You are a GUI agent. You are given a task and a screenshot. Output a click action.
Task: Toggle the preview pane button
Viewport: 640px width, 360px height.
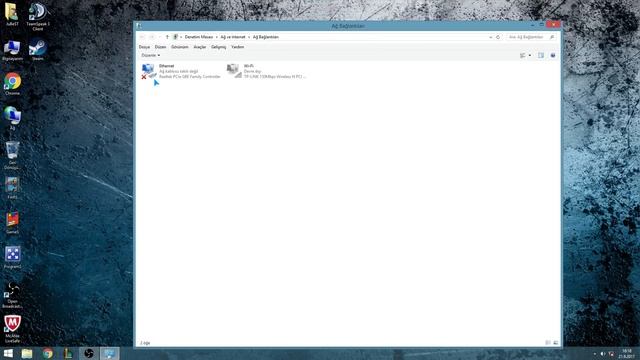click(541, 55)
